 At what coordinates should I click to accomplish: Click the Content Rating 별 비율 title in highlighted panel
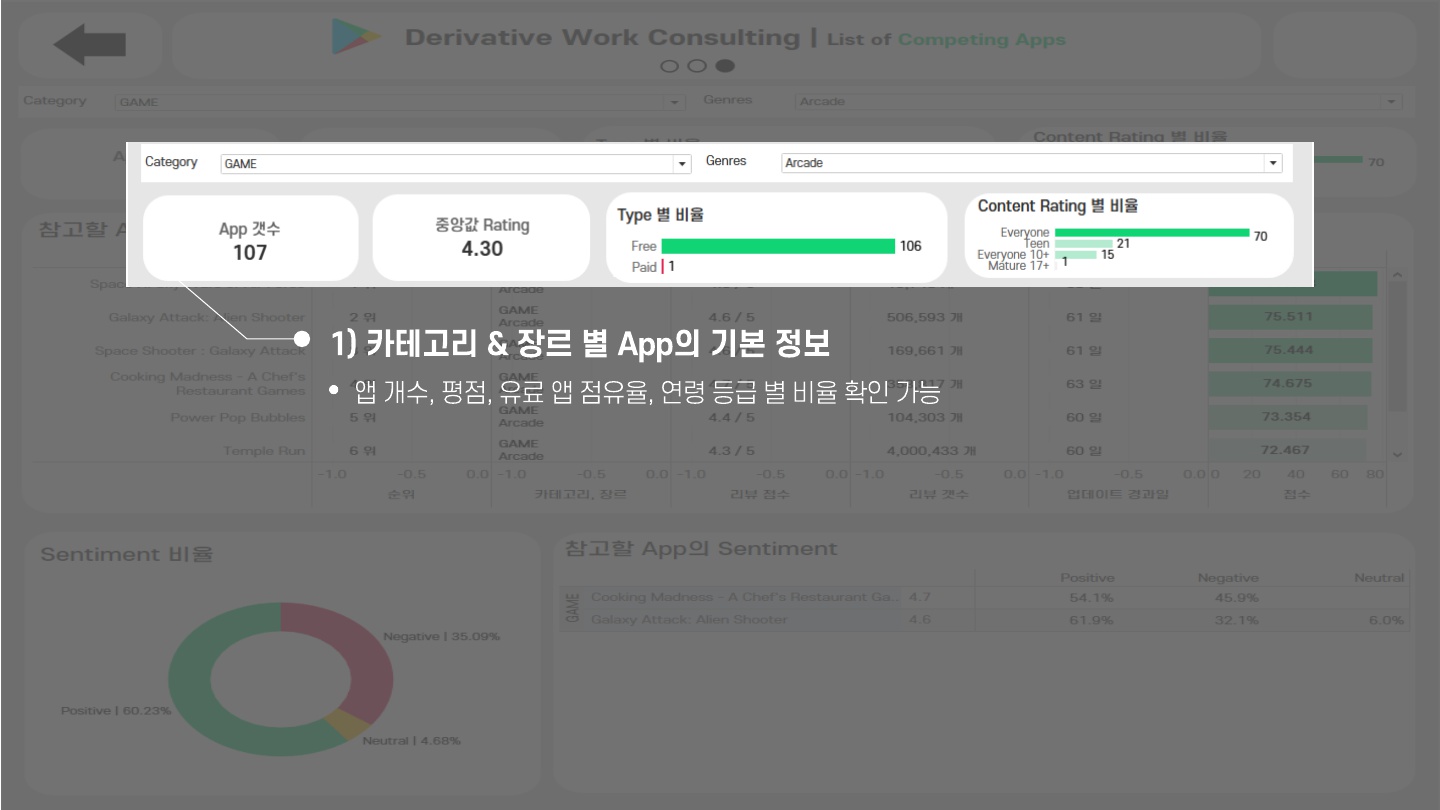tap(1057, 206)
